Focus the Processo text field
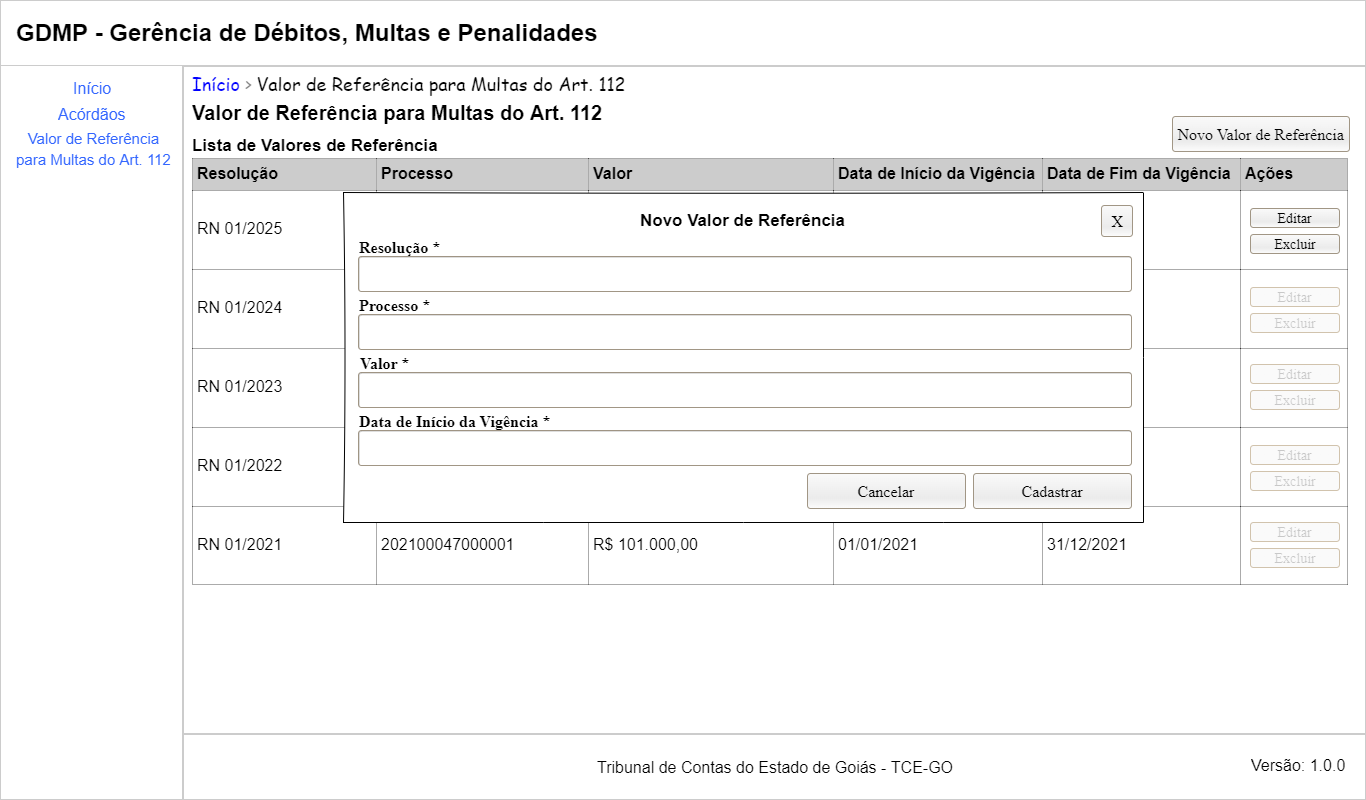 click(745, 332)
